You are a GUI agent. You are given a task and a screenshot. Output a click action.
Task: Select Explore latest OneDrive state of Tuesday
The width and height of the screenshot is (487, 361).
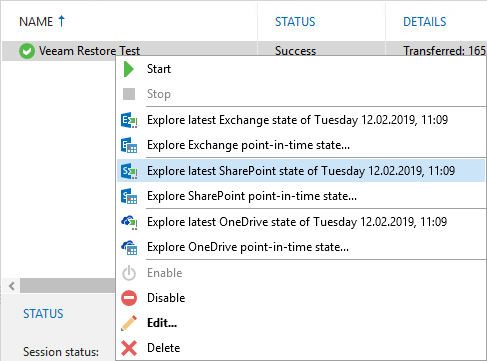click(301, 222)
